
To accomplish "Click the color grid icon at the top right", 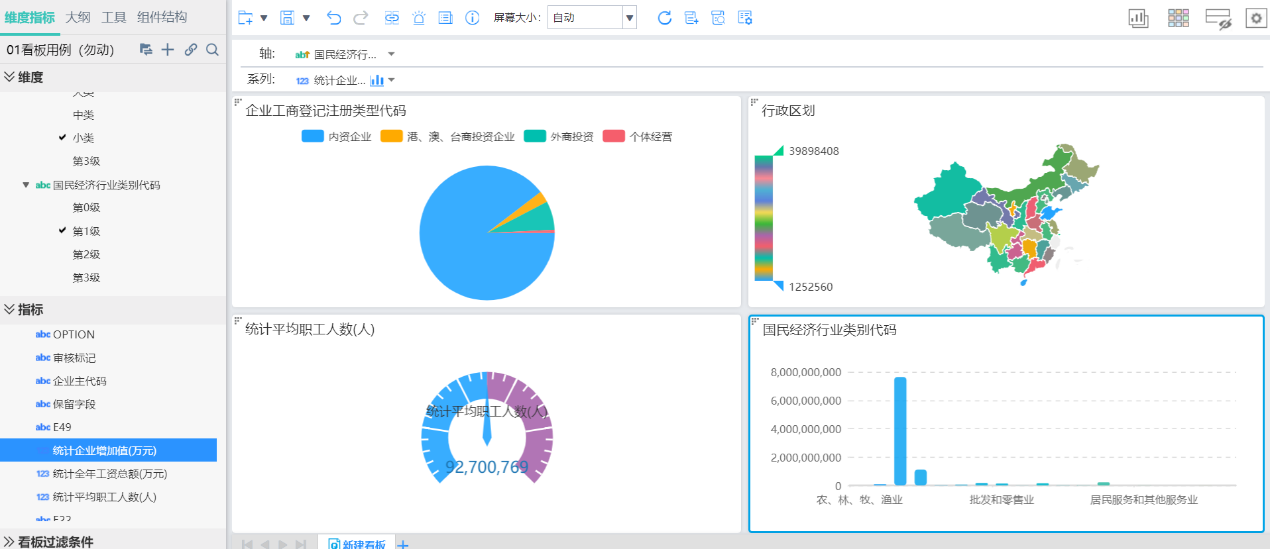I will point(1178,18).
